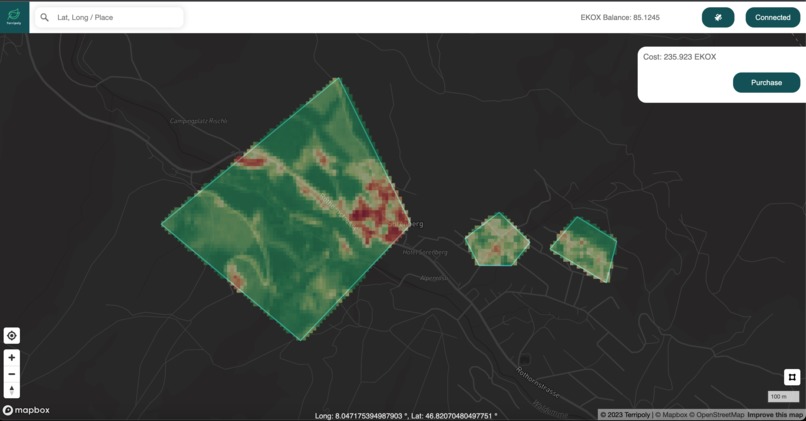Screen dimensions: 806x421
Task: Click the search magnifier icon
Action: click(45, 17)
